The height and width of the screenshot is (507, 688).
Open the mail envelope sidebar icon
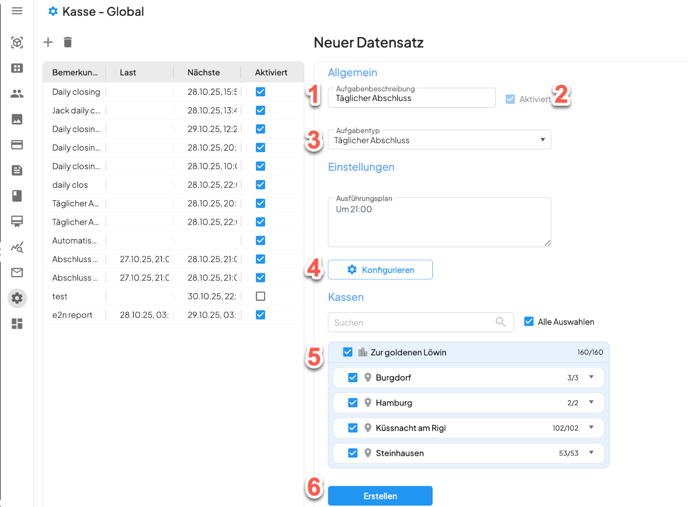tap(17, 272)
